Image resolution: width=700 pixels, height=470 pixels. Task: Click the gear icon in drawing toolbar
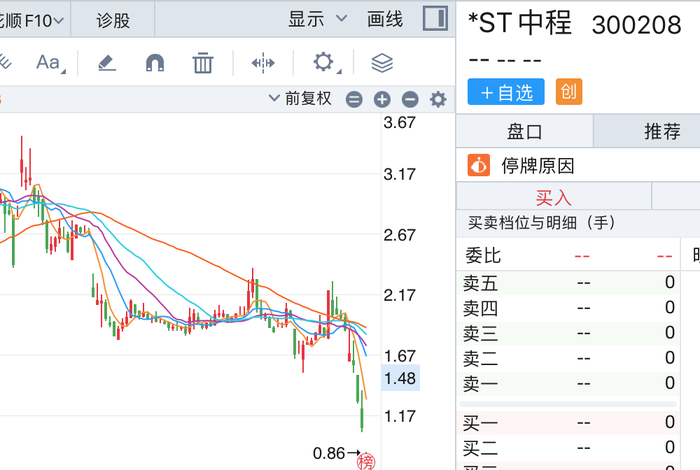tap(323, 63)
